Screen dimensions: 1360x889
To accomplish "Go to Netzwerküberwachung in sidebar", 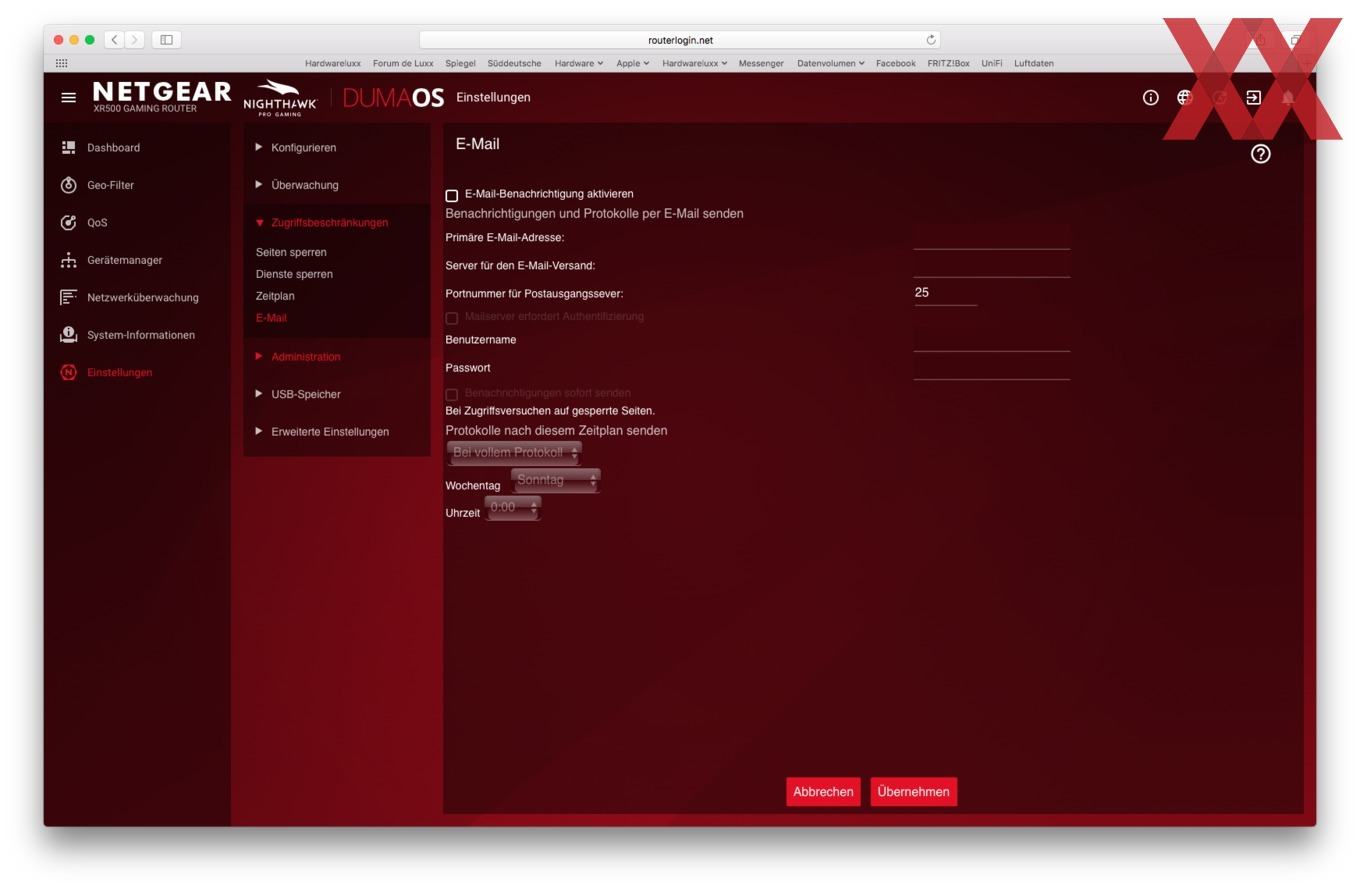I will (x=143, y=297).
